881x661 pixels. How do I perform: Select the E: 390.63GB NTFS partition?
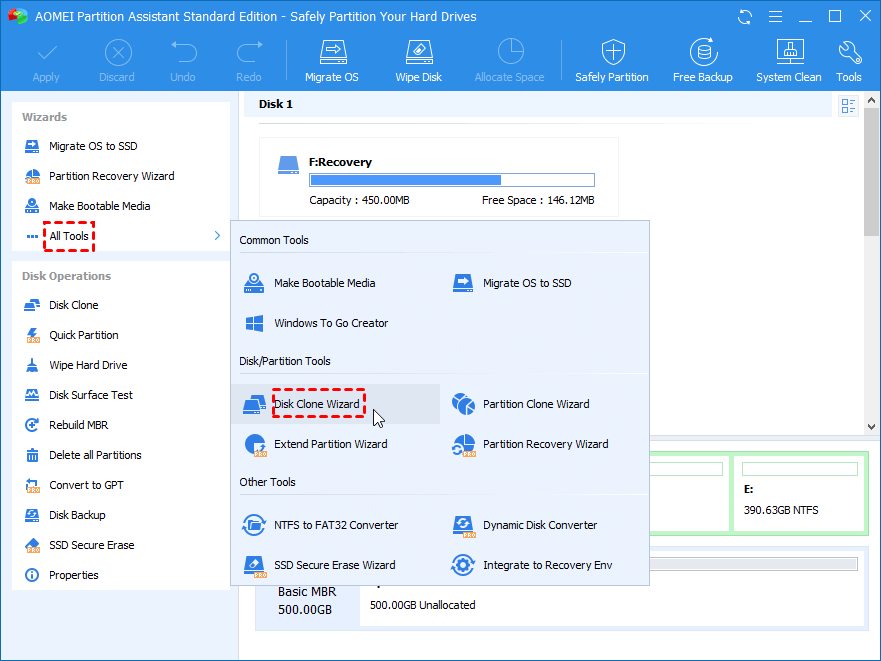797,498
